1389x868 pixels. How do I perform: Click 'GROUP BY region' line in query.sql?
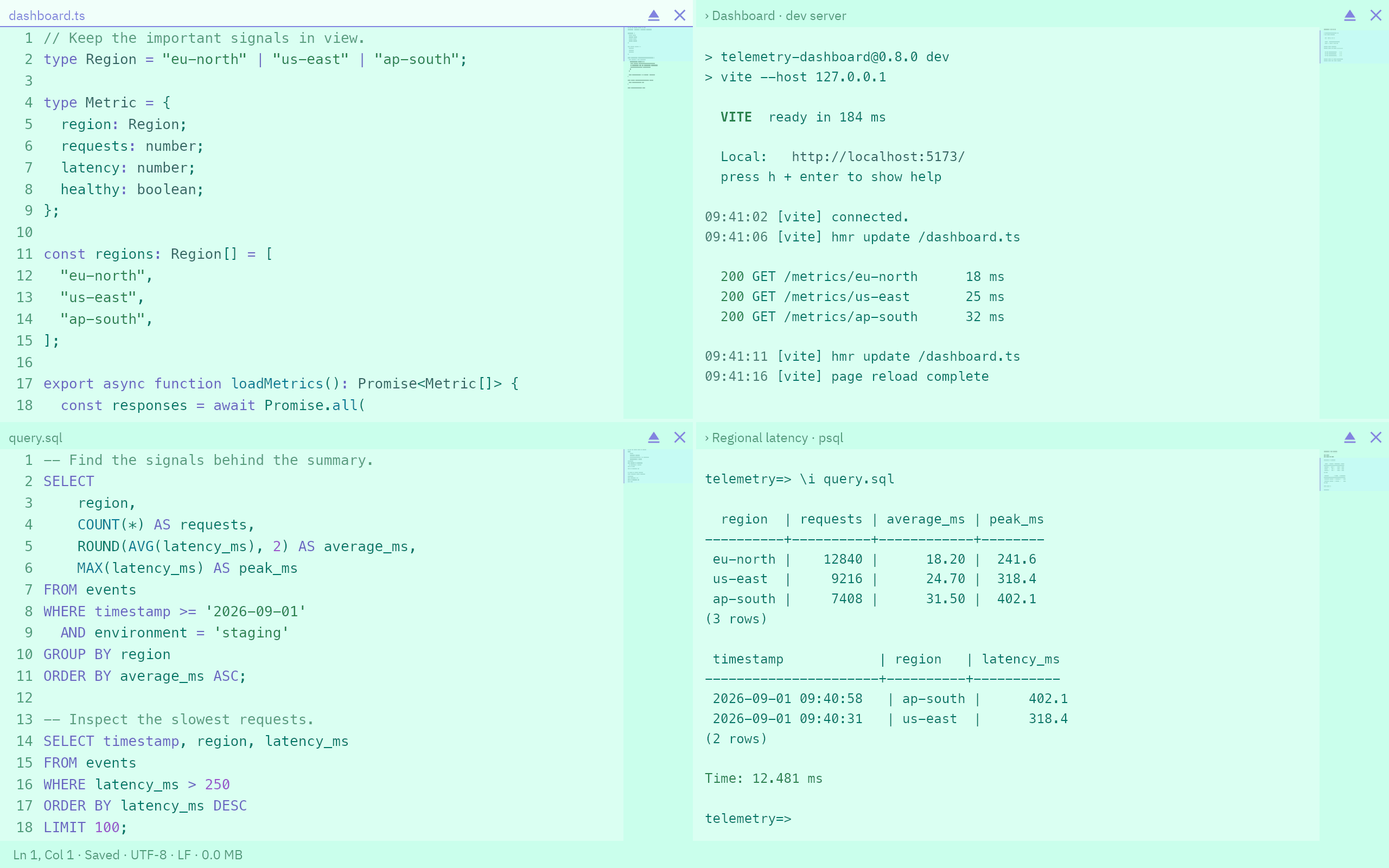(x=107, y=654)
